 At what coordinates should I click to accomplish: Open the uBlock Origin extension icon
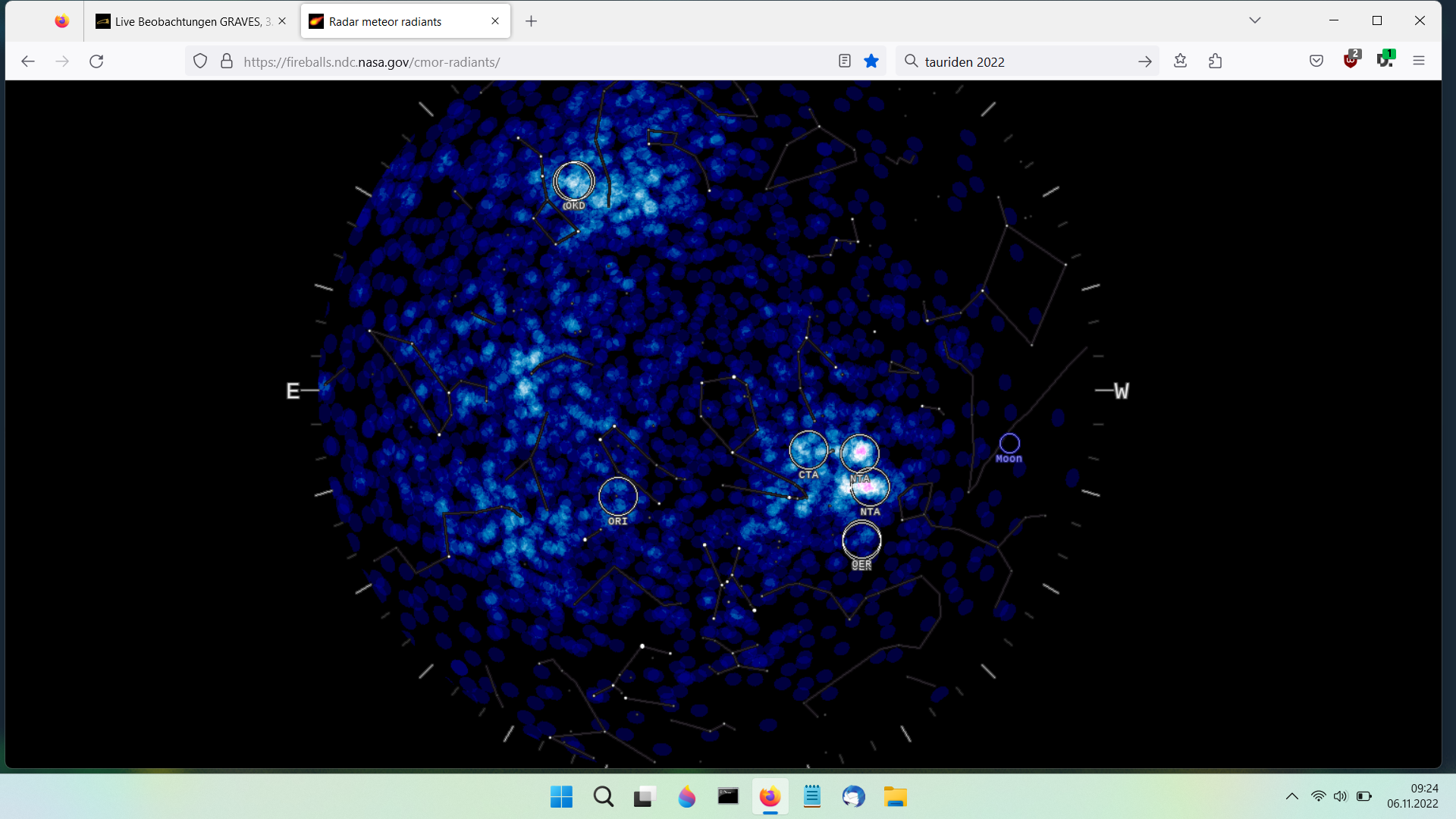1351,60
